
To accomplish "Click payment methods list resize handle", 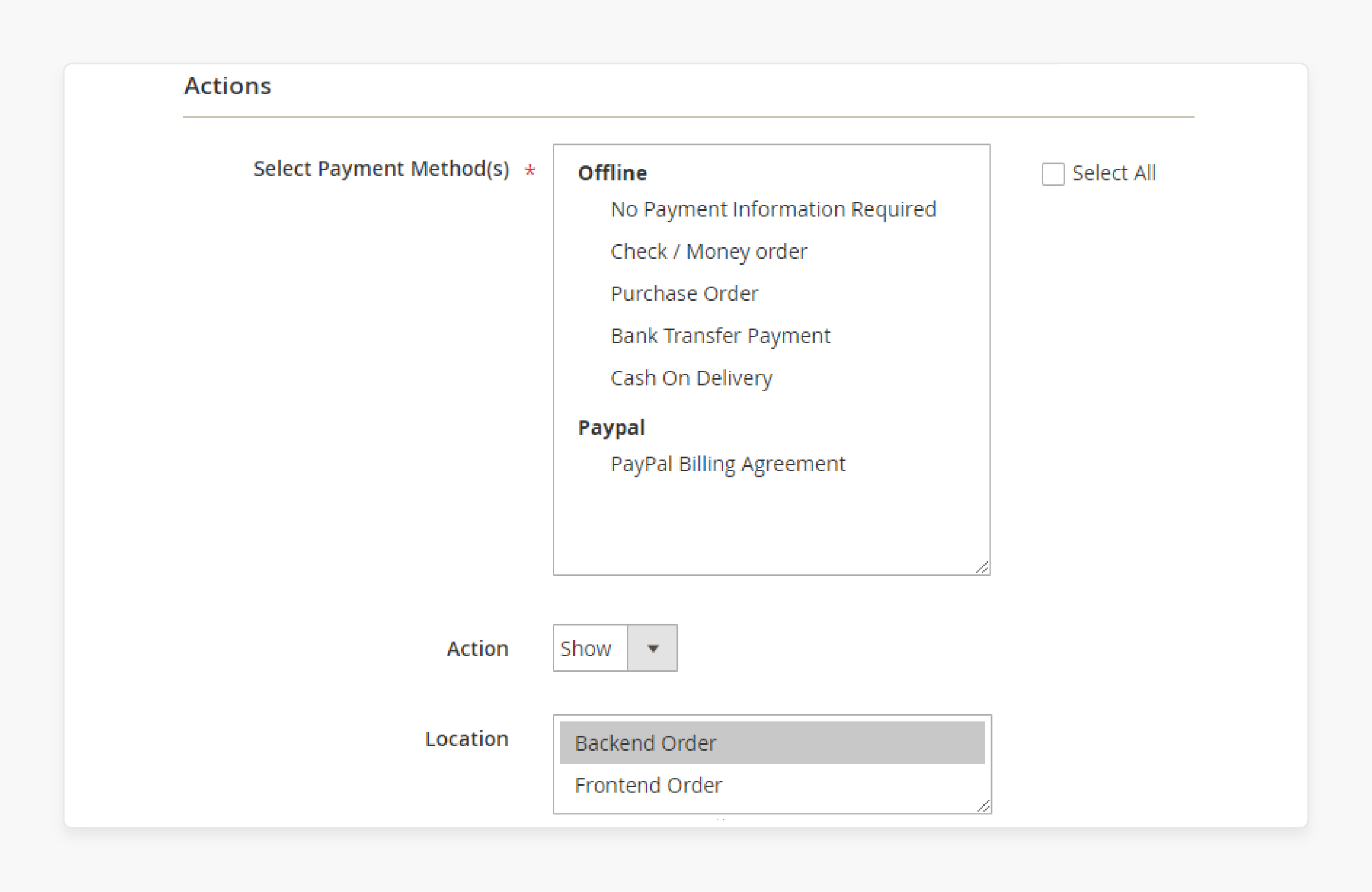I will pyautogui.click(x=982, y=568).
